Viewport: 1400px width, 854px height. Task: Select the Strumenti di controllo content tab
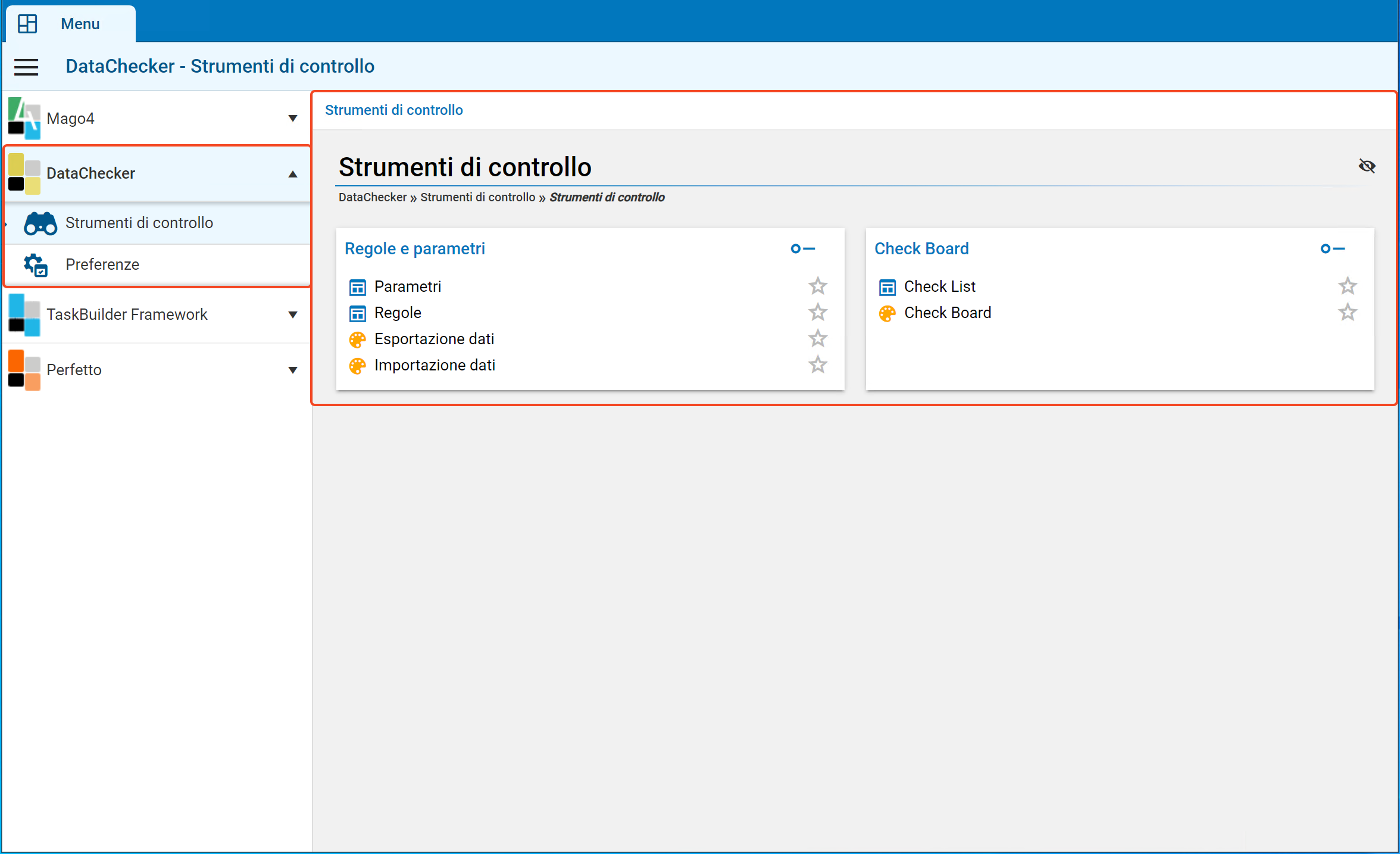pos(394,110)
